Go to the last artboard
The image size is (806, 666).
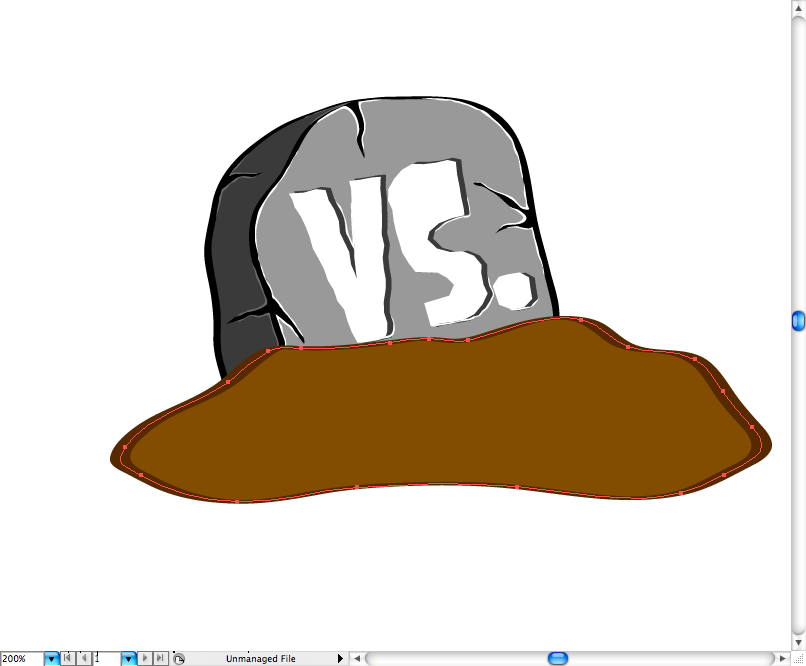coord(160,659)
